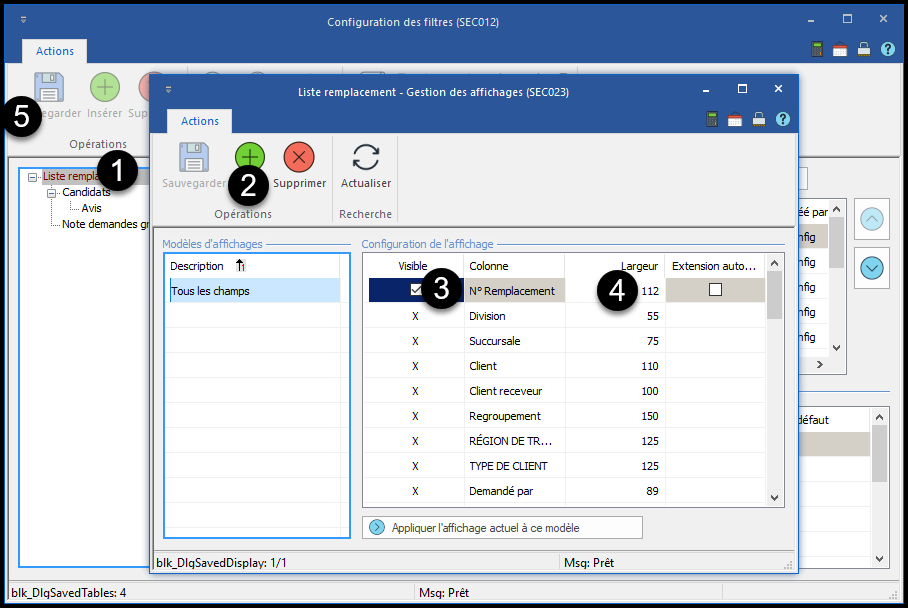The height and width of the screenshot is (608, 908).
Task: Select the Note demandes tree item
Action: coord(105,224)
